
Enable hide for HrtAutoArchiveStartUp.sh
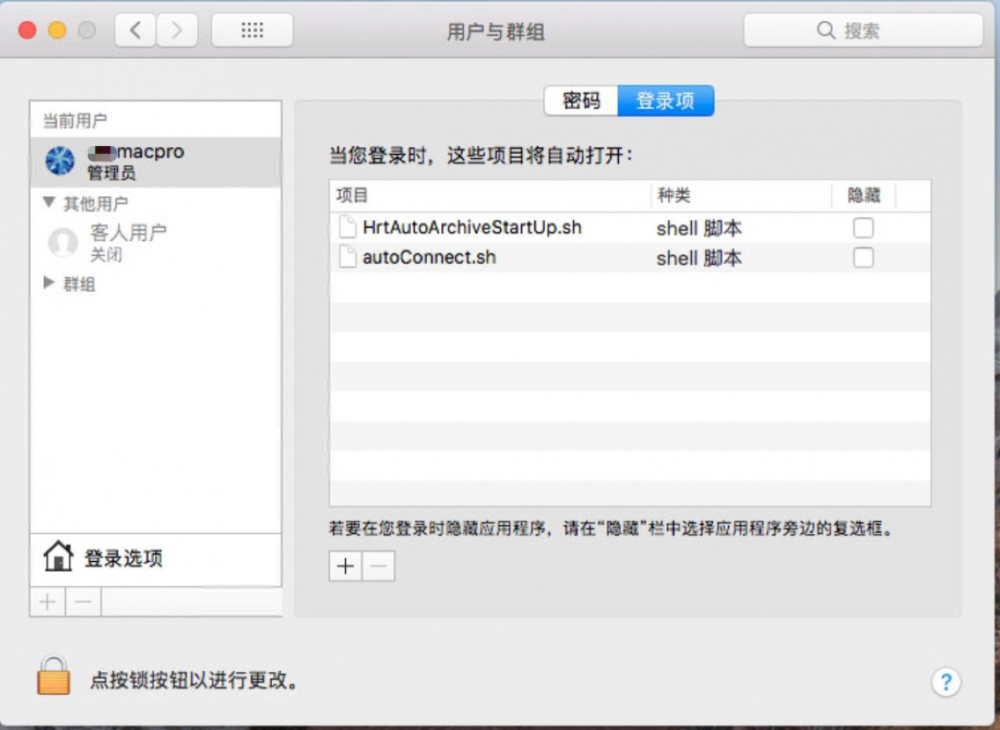tap(862, 227)
